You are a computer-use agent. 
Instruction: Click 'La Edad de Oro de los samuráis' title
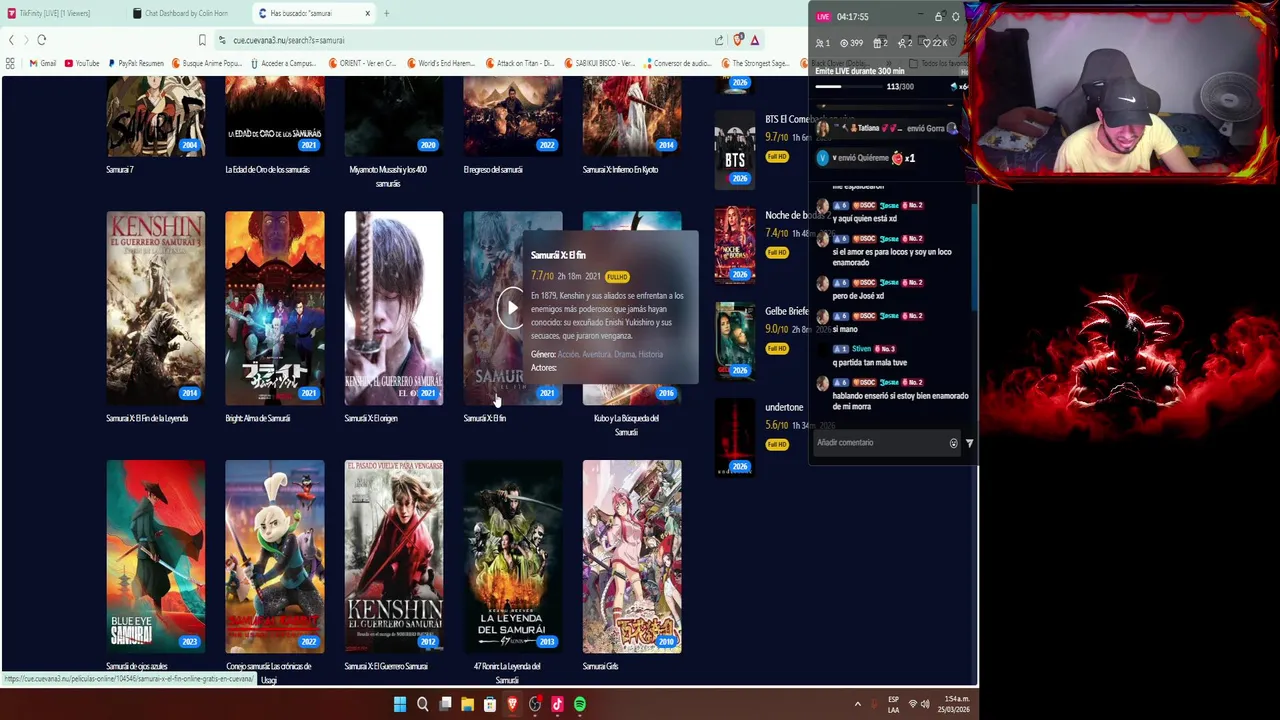[x=268, y=170]
